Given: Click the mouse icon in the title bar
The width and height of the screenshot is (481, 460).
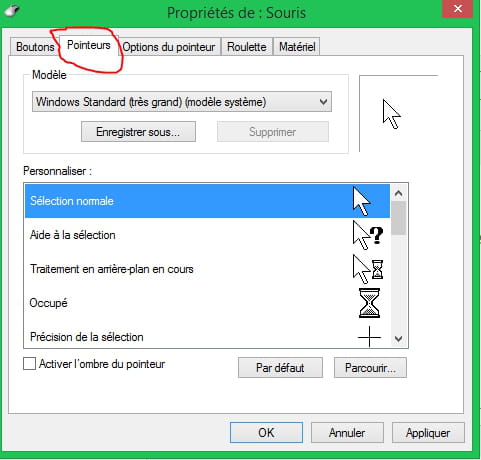Looking at the screenshot, I should tap(12, 11).
